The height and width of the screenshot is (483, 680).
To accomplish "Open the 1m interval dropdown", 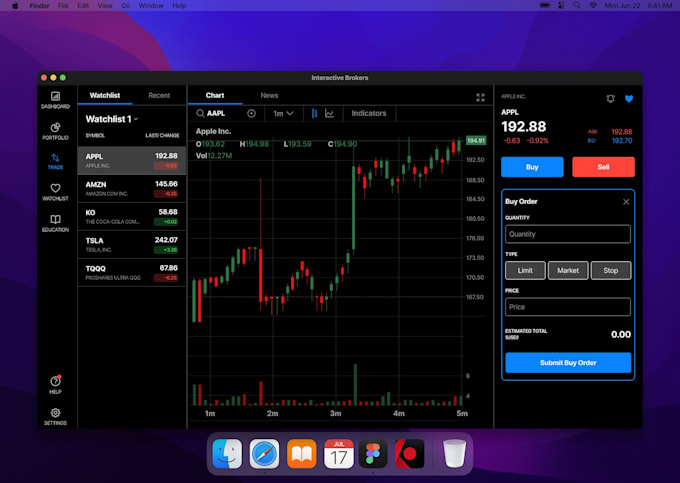I will point(283,113).
